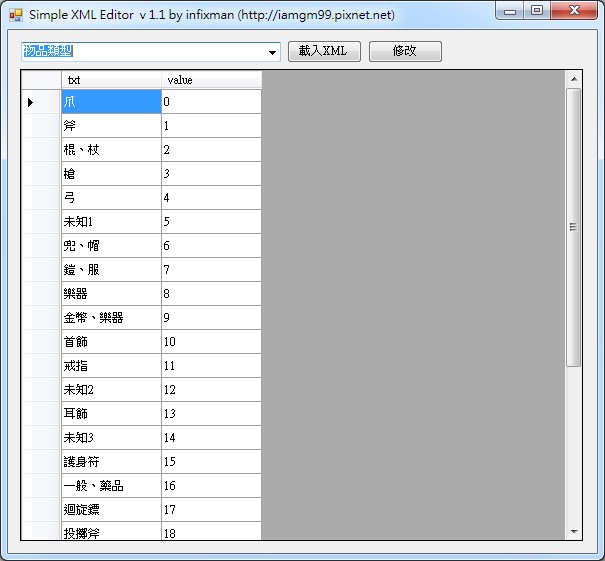Select the cell 未知3
The height and width of the screenshot is (561, 605).
pyautogui.click(x=111, y=438)
